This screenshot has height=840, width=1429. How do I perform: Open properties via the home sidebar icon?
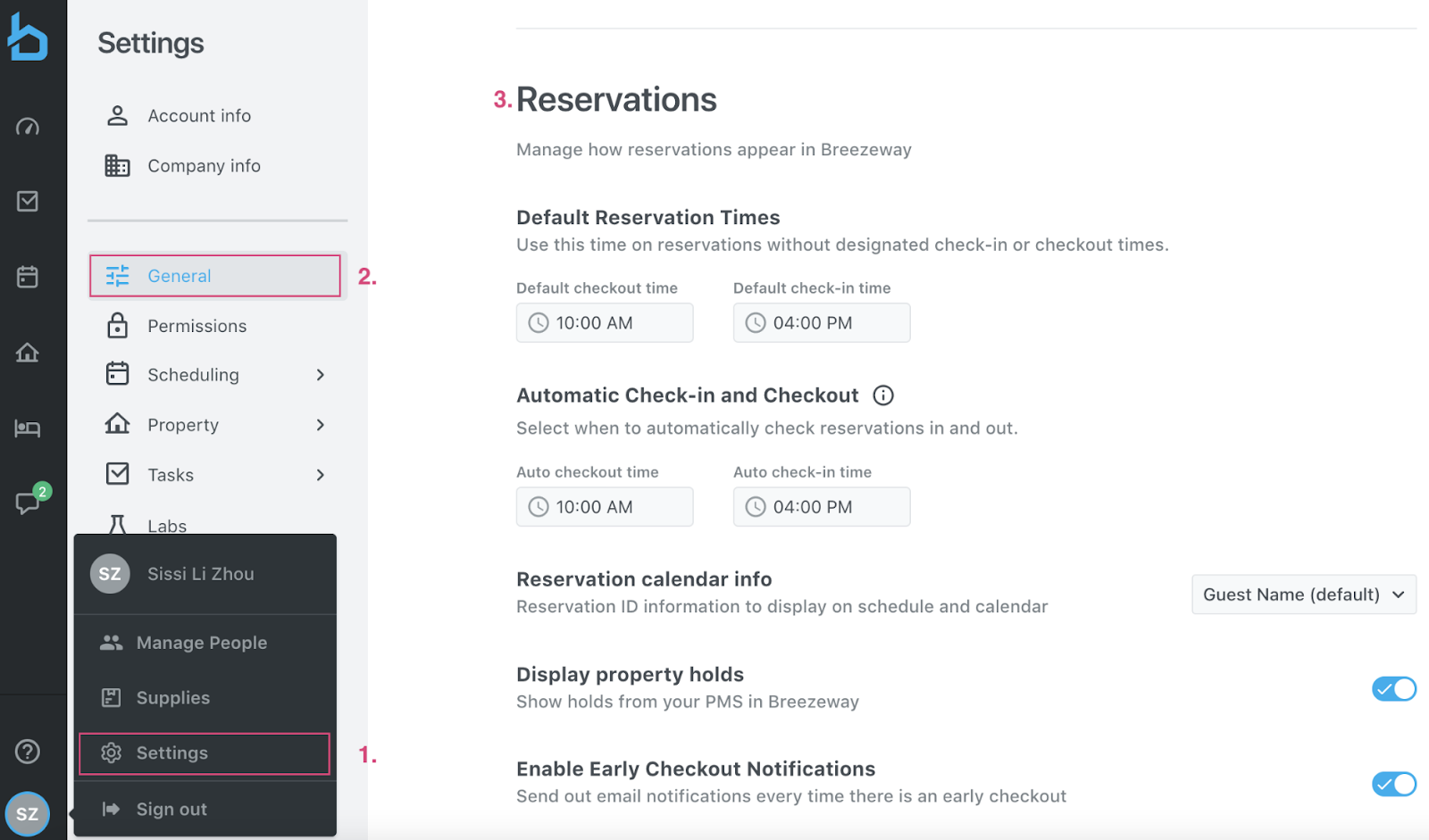pos(29,353)
